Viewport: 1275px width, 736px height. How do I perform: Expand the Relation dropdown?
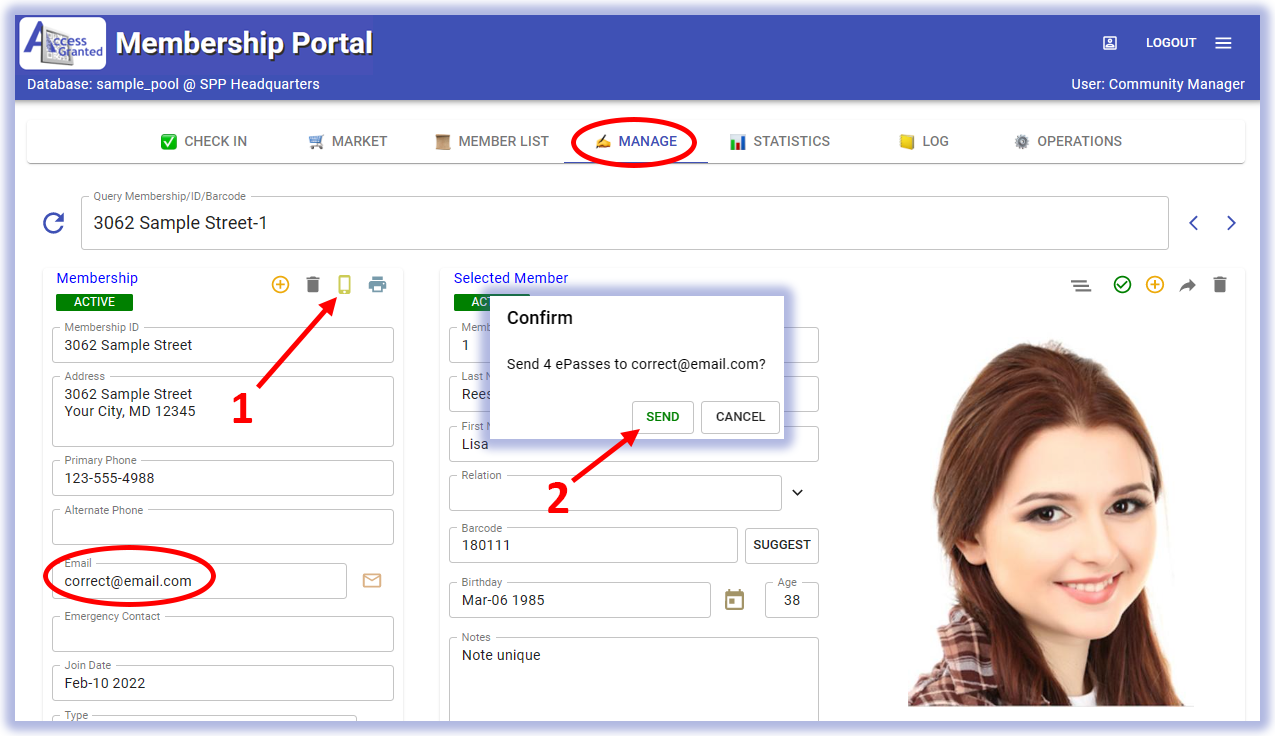pos(798,493)
